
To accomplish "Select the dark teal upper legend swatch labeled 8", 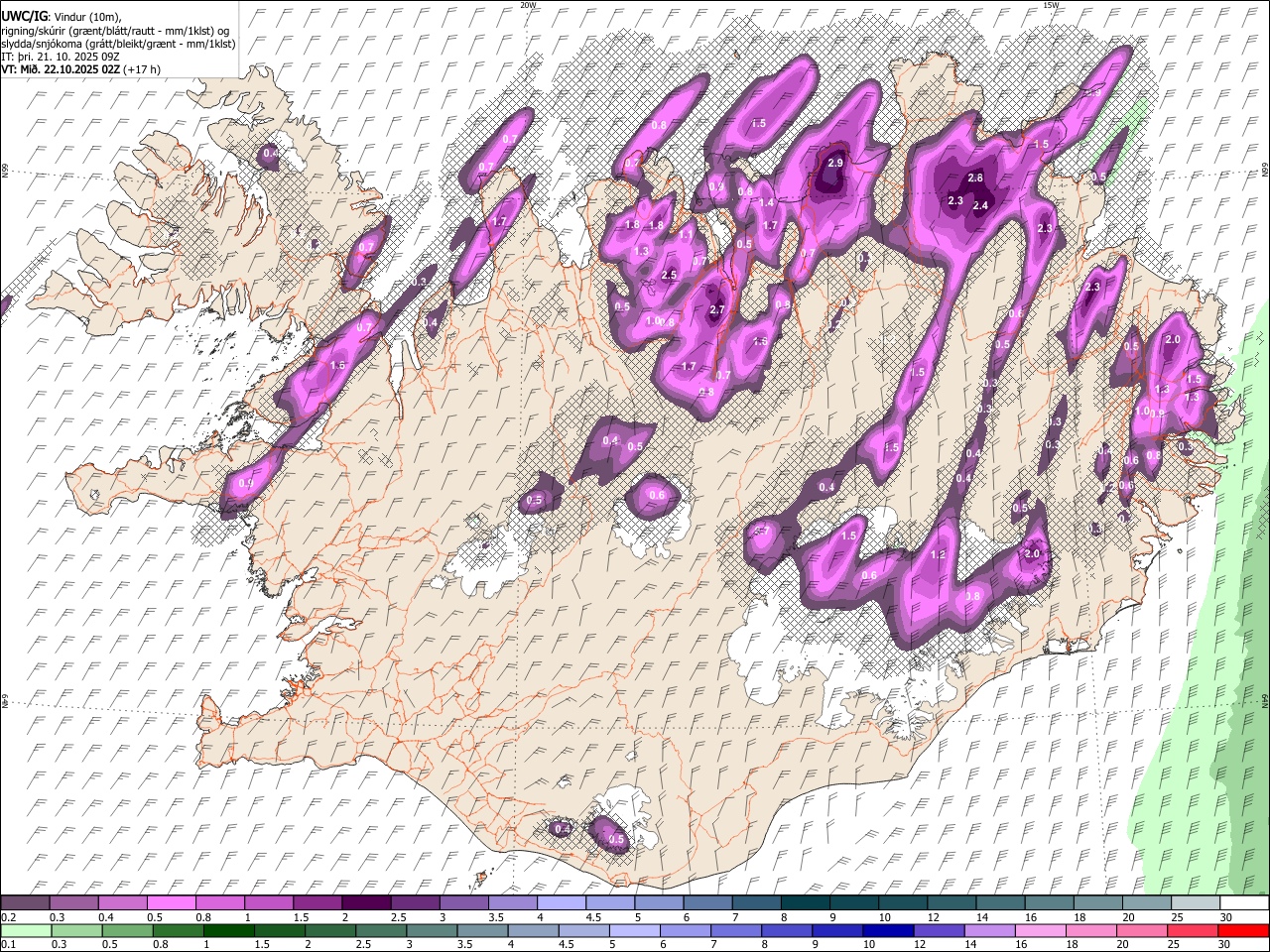I will [806, 903].
